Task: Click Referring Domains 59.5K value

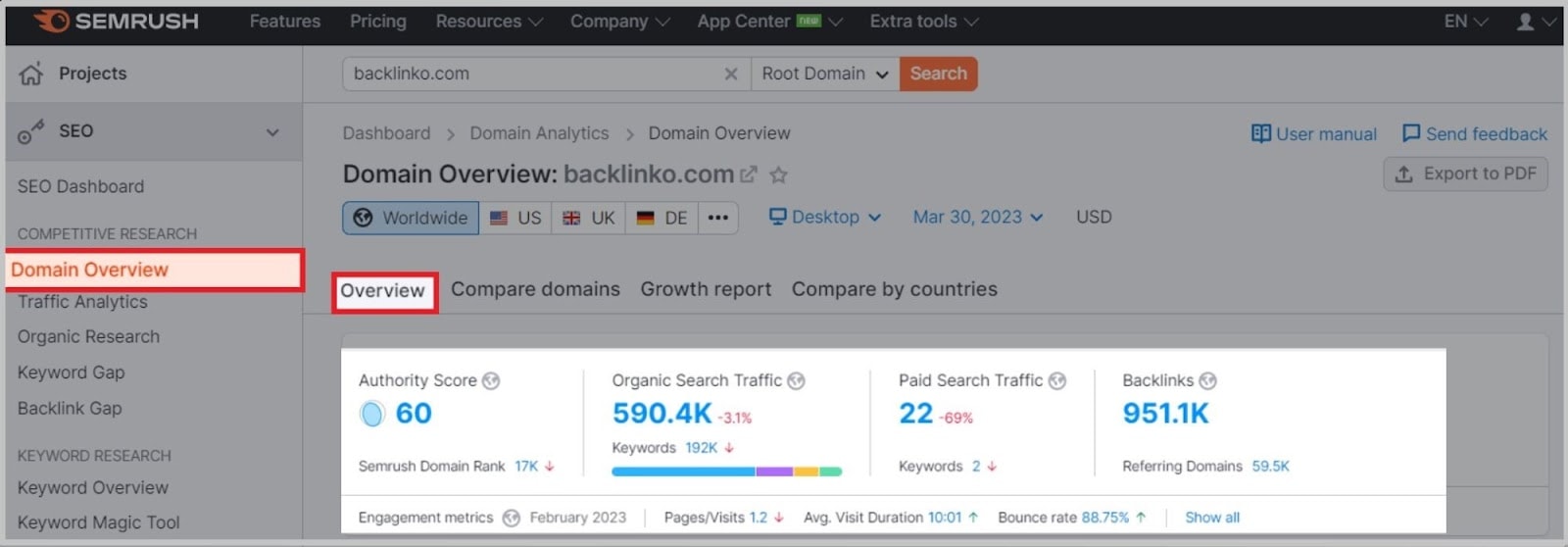Action: 1270,467
